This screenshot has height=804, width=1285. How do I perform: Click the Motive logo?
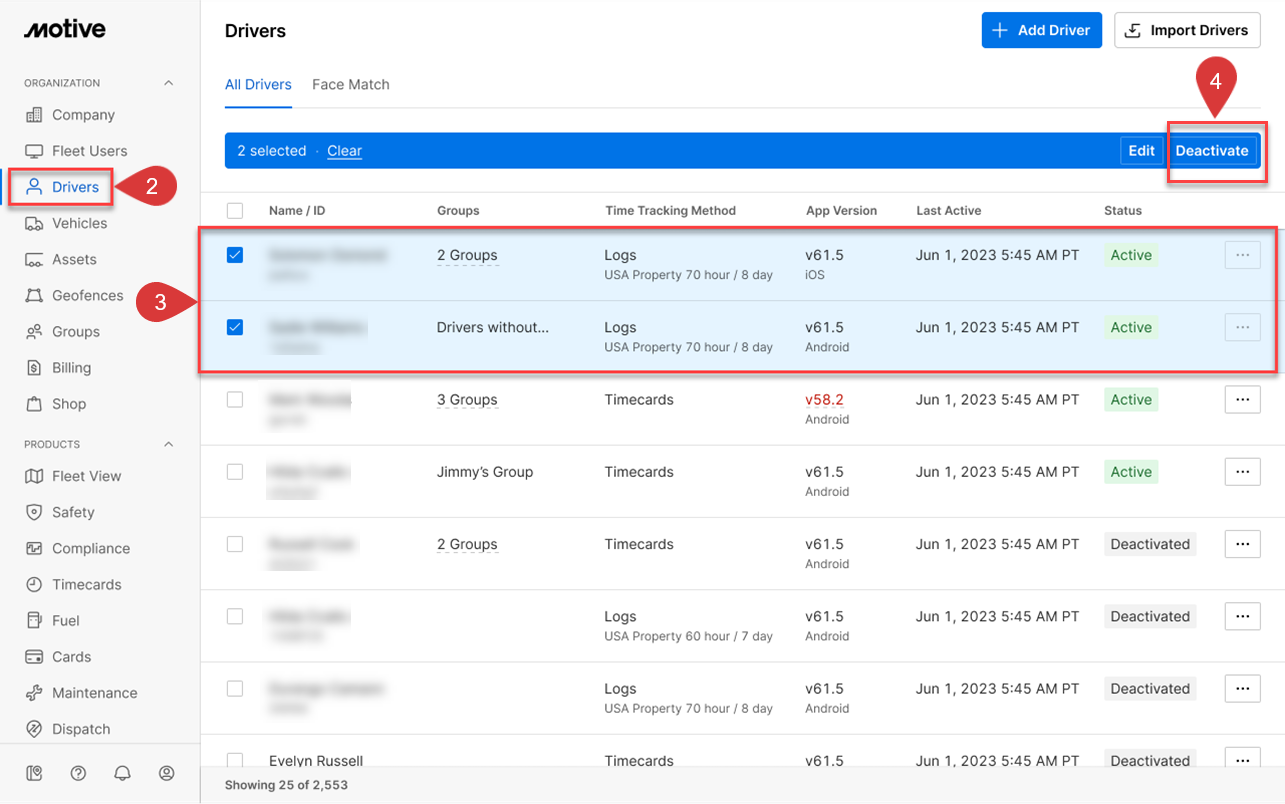(64, 29)
